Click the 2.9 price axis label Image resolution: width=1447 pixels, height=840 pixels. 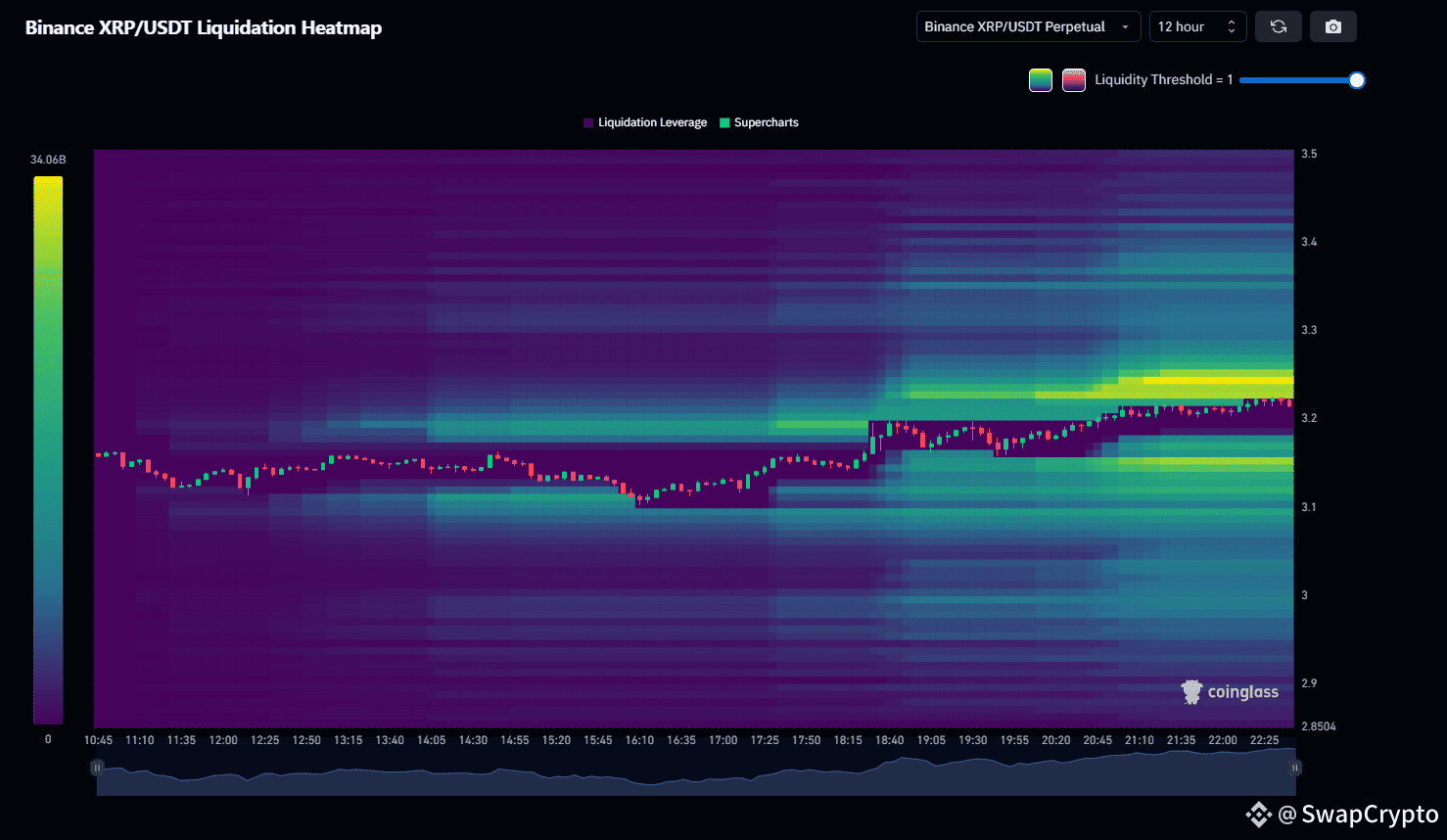(x=1309, y=683)
